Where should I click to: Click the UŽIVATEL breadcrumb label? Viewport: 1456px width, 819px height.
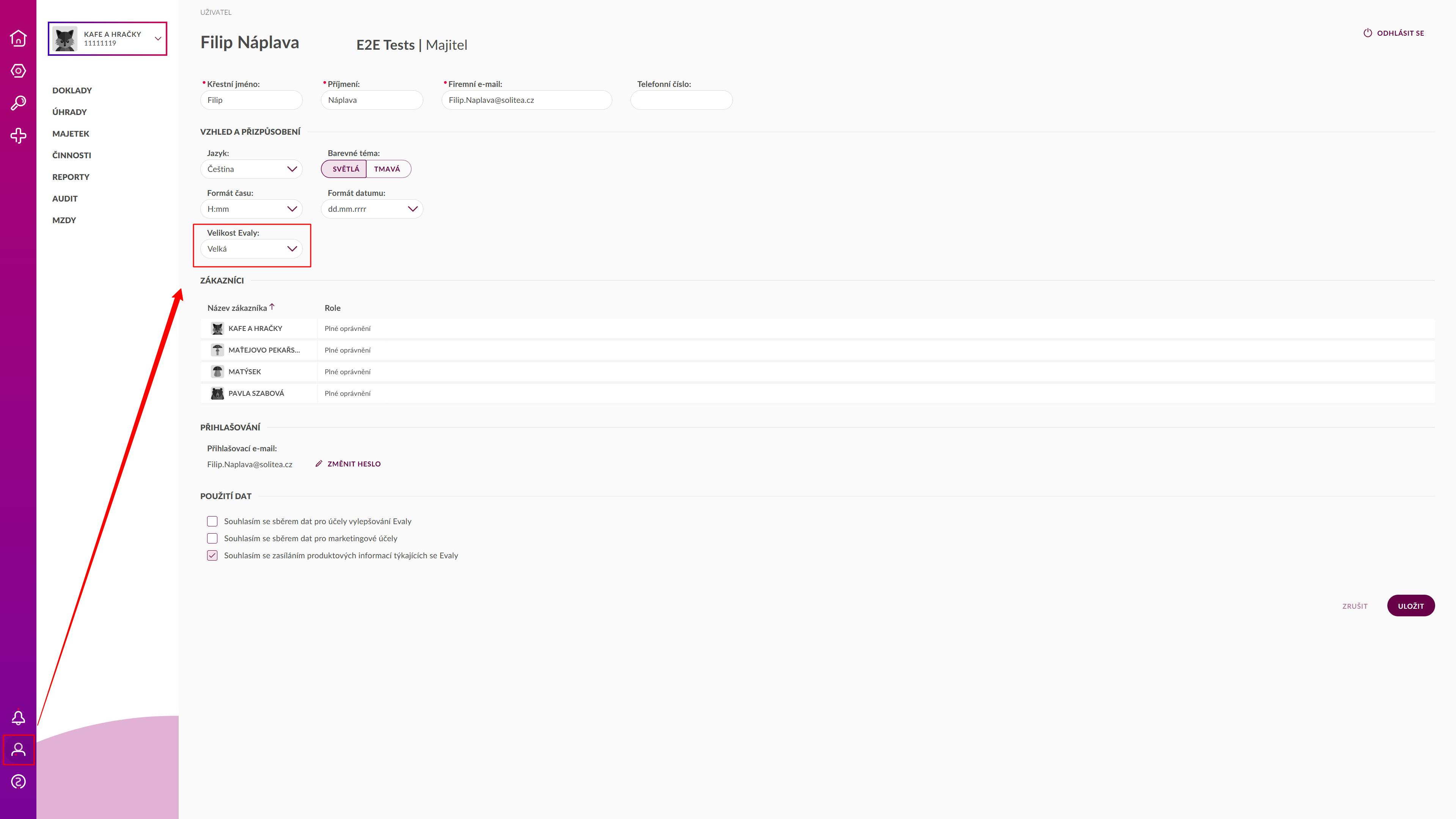[216, 12]
